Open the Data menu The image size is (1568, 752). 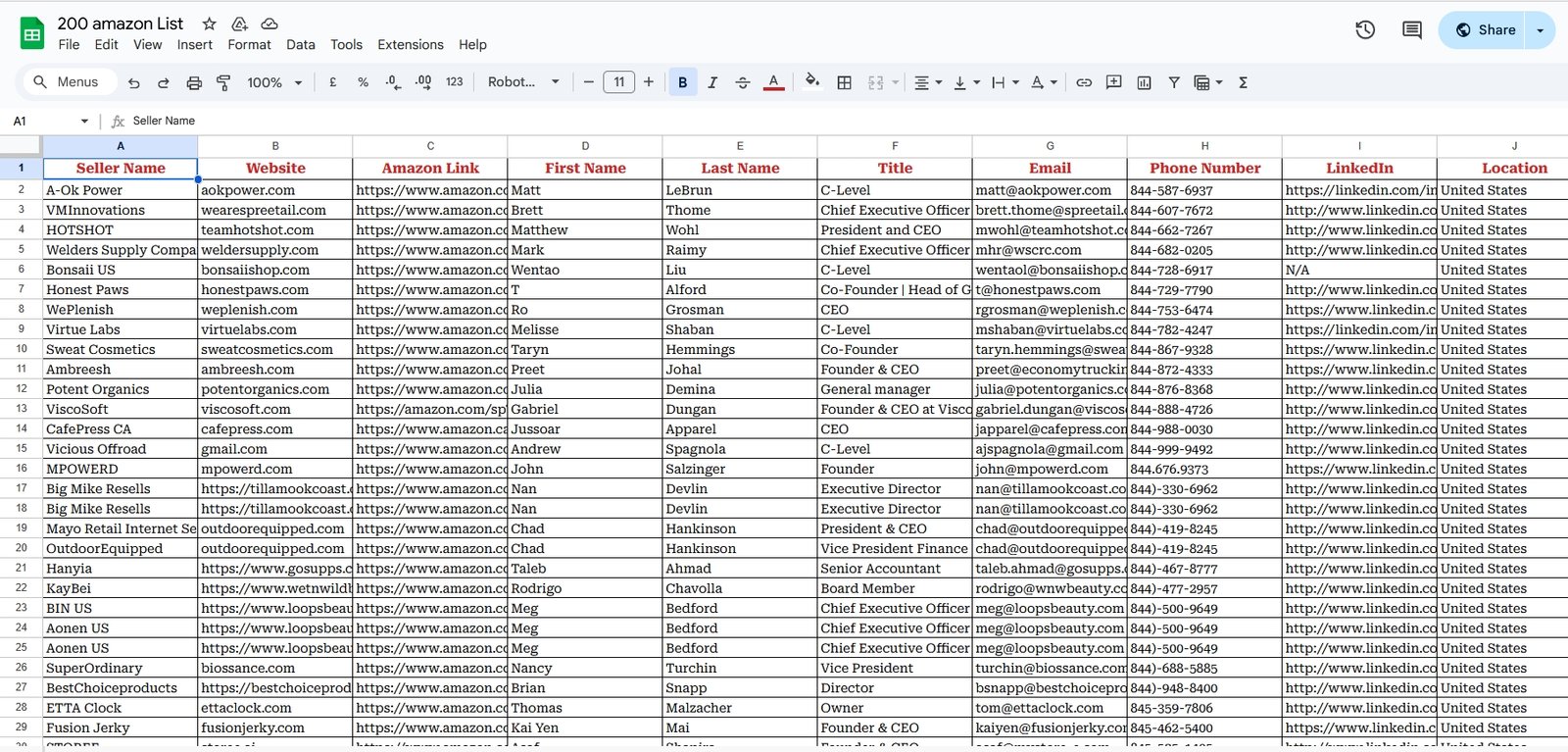[x=301, y=45]
